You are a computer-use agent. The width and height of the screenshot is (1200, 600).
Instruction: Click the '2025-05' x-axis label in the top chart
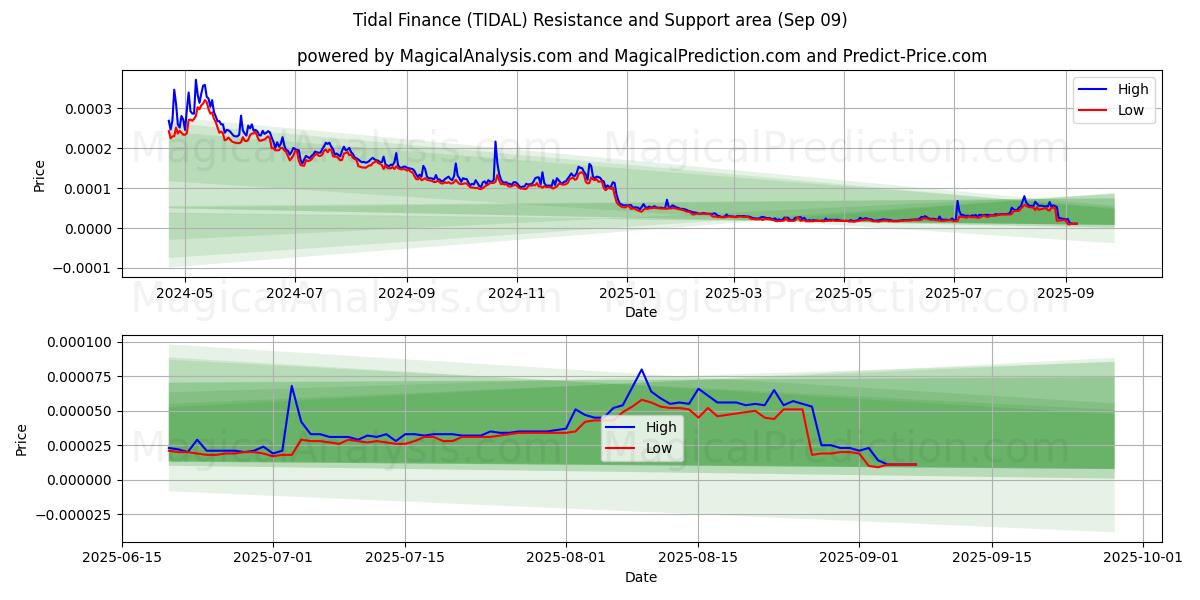[843, 295]
